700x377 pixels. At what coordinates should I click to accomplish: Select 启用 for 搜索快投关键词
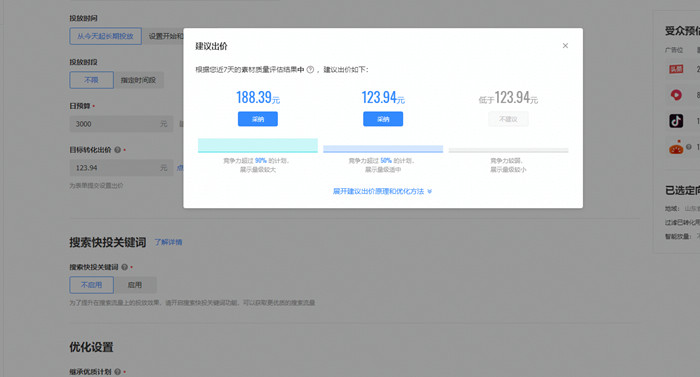click(135, 285)
